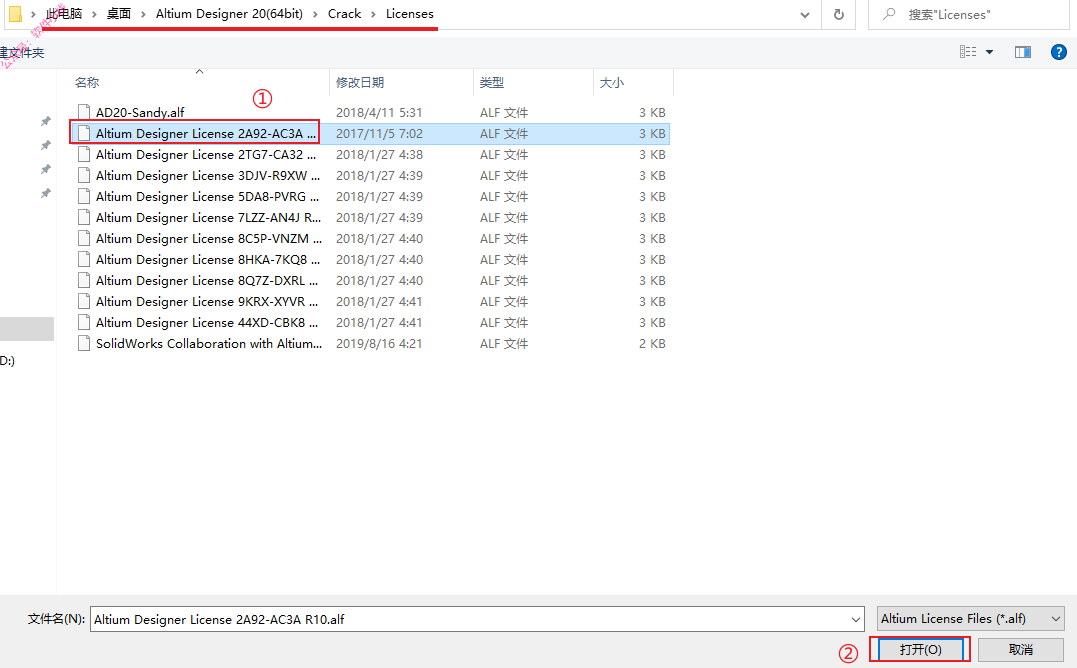Screen dimensions: 1077x668
Task: Sort files by 大小 column
Action: click(611, 82)
